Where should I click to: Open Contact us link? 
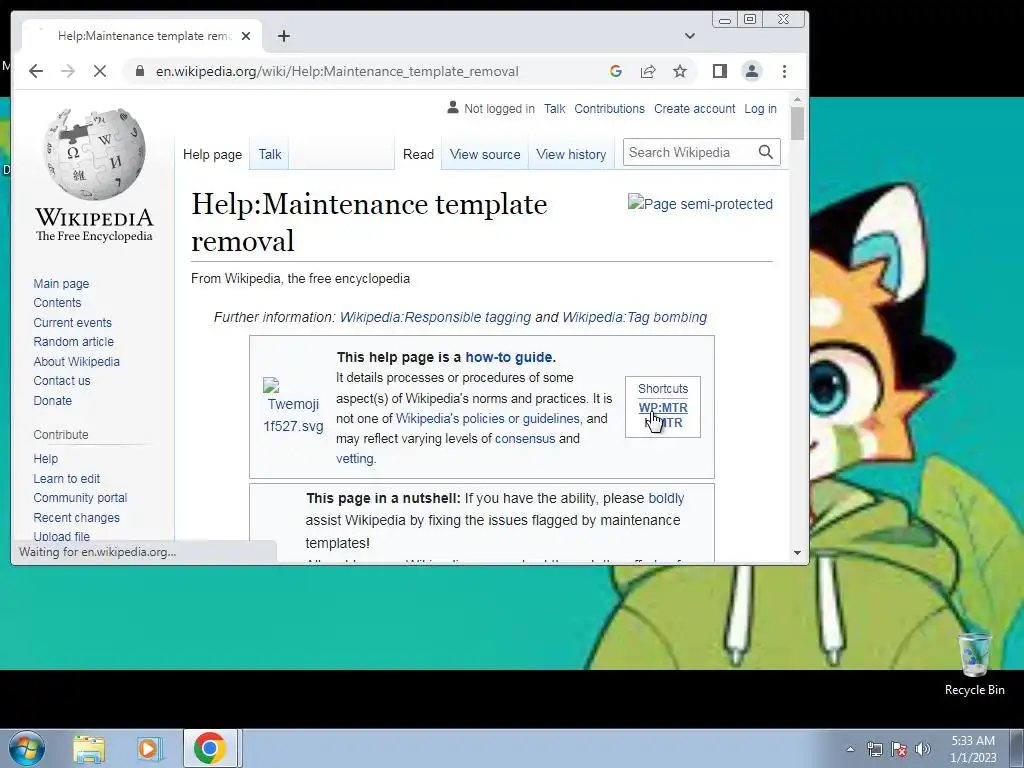(62, 381)
